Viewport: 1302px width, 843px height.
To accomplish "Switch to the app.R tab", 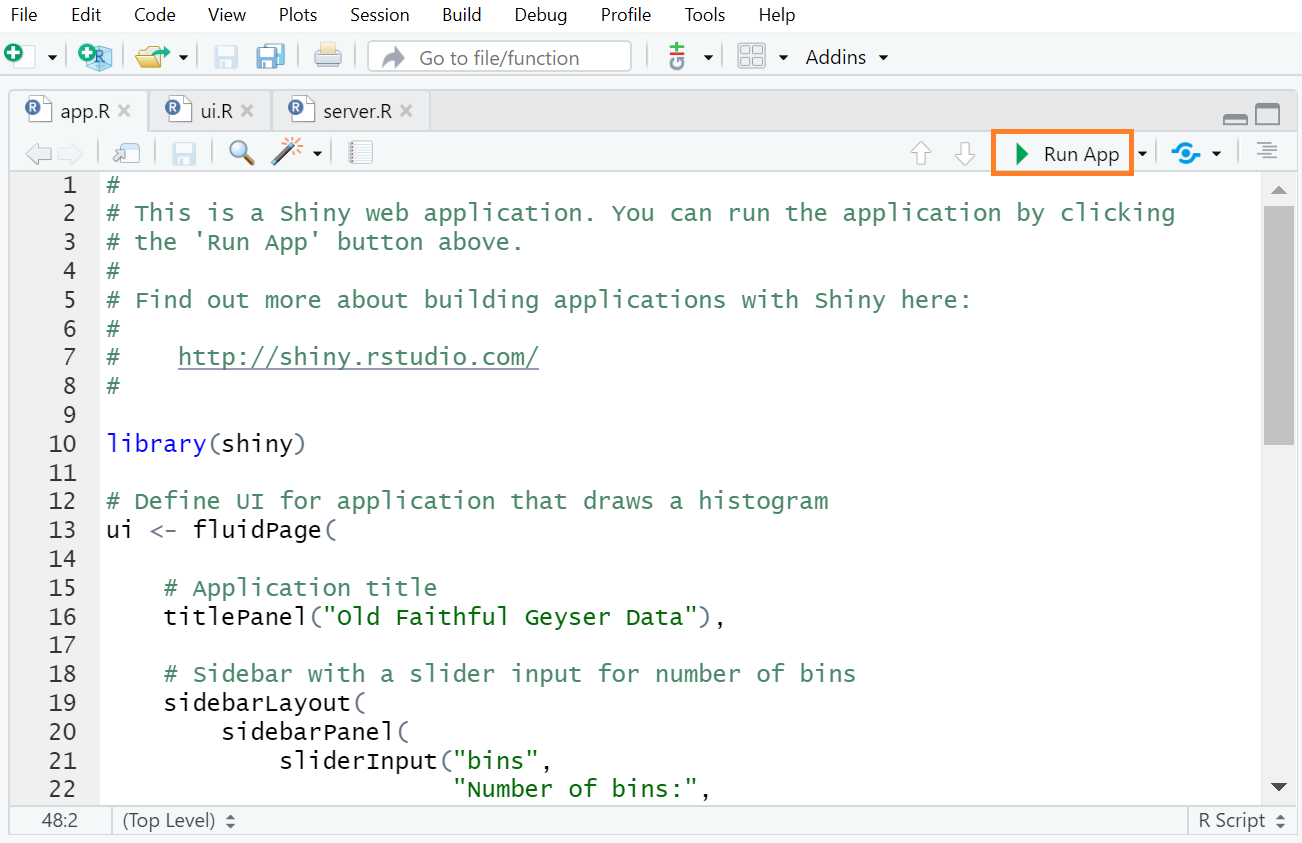I will point(77,111).
